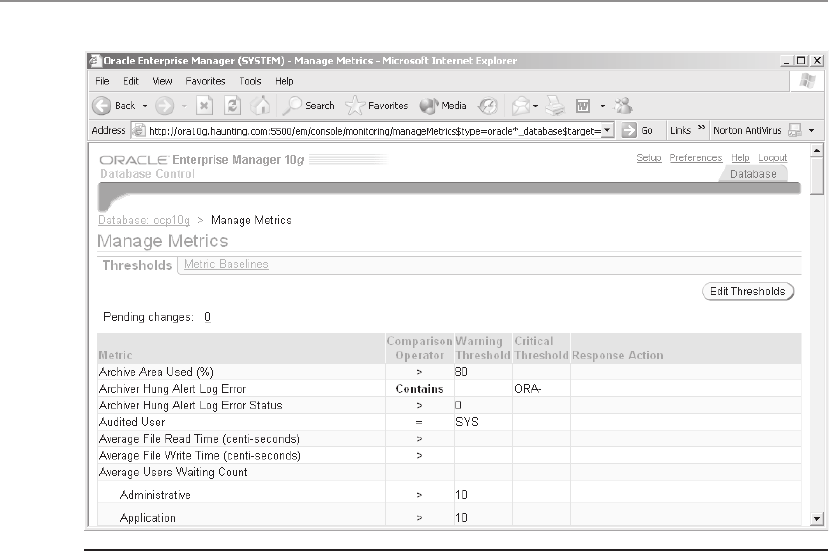Click the scrollbar up arrow
This screenshot has width=829, height=551.
click(x=816, y=151)
